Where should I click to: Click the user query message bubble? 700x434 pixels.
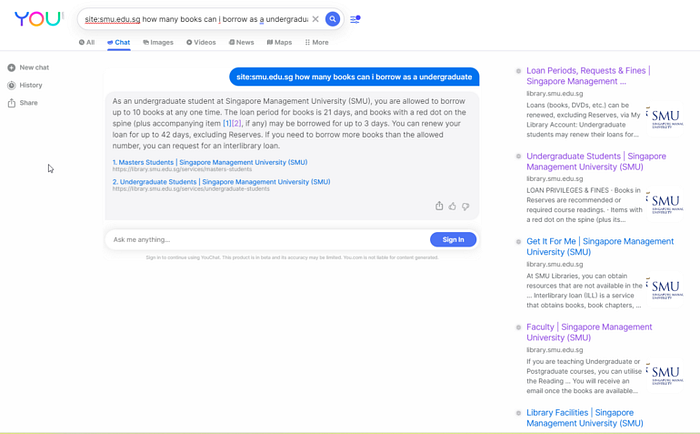click(354, 77)
